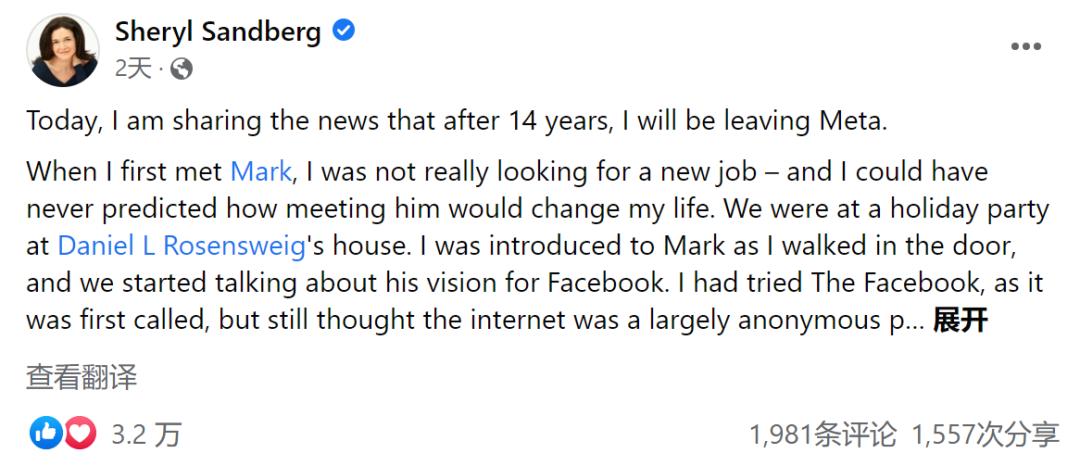1080x466 pixels.
Task: View the 1,557次分享 shares list
Action: coord(985,434)
